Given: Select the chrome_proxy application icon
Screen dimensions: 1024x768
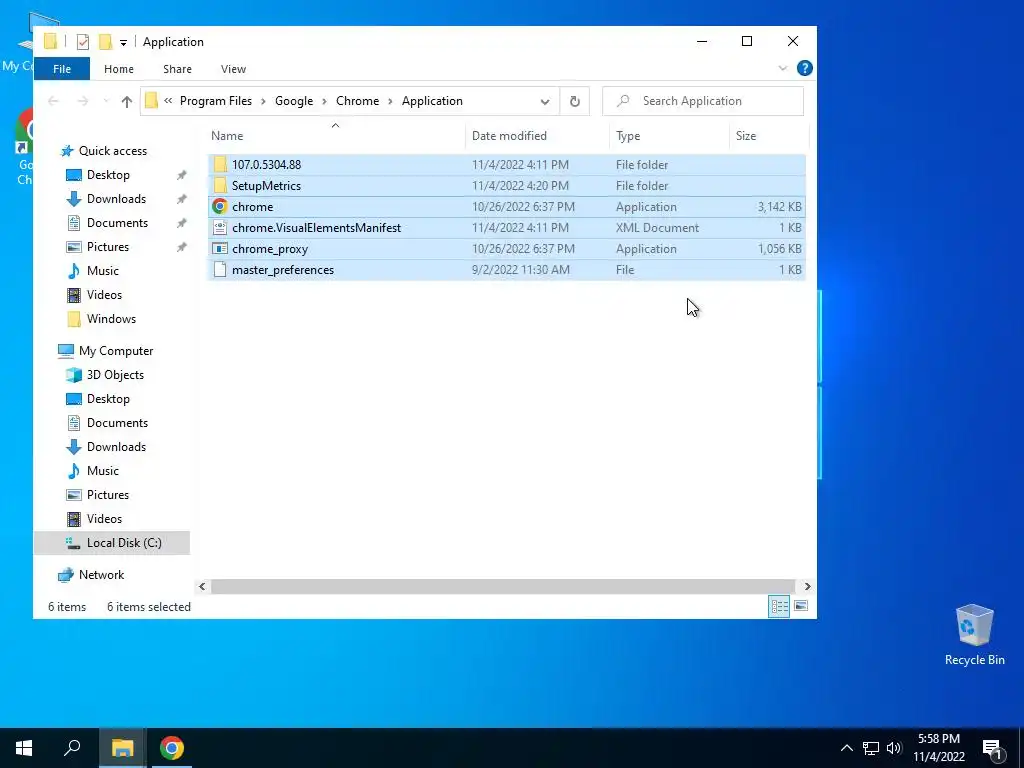Looking at the screenshot, I should (220, 249).
